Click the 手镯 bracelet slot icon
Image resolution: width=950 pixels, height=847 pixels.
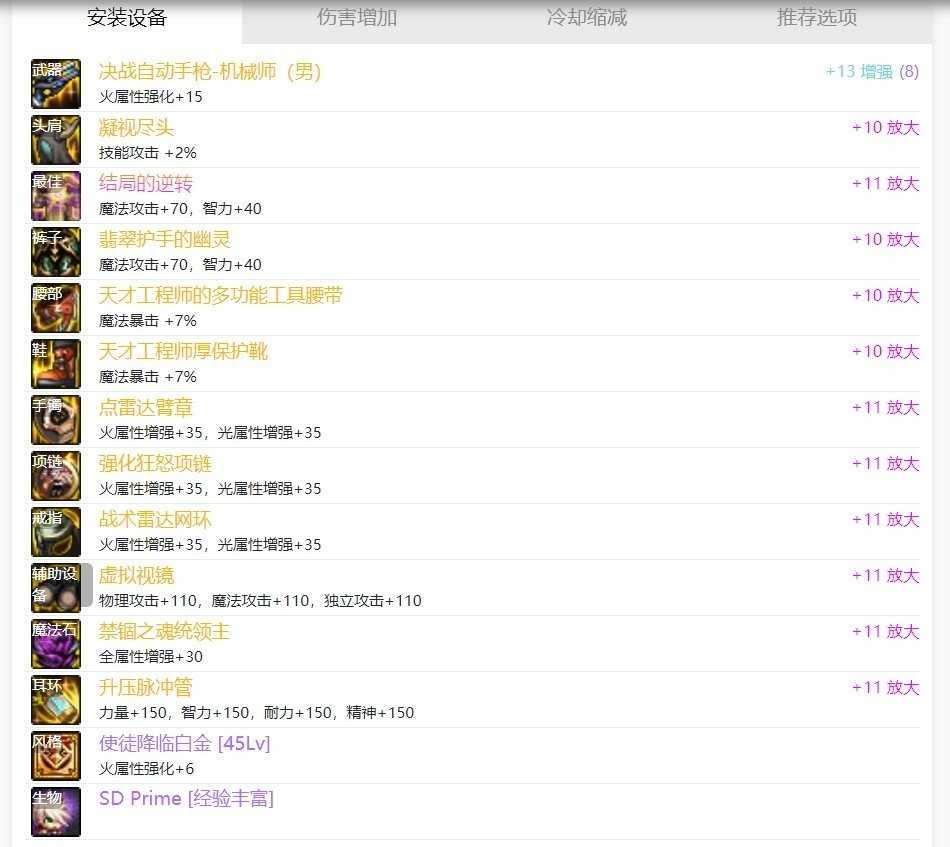coord(56,420)
